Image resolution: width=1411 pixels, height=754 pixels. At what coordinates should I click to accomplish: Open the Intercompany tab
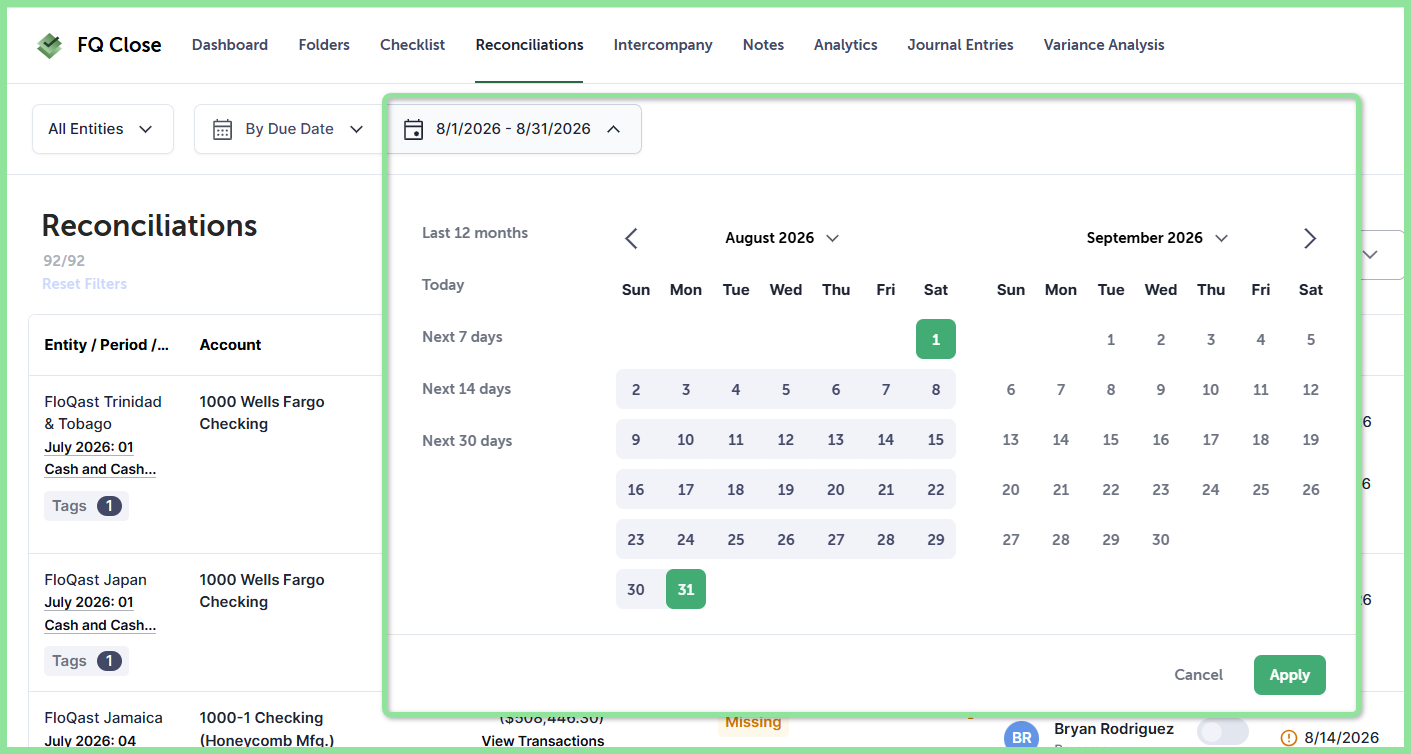pos(663,45)
